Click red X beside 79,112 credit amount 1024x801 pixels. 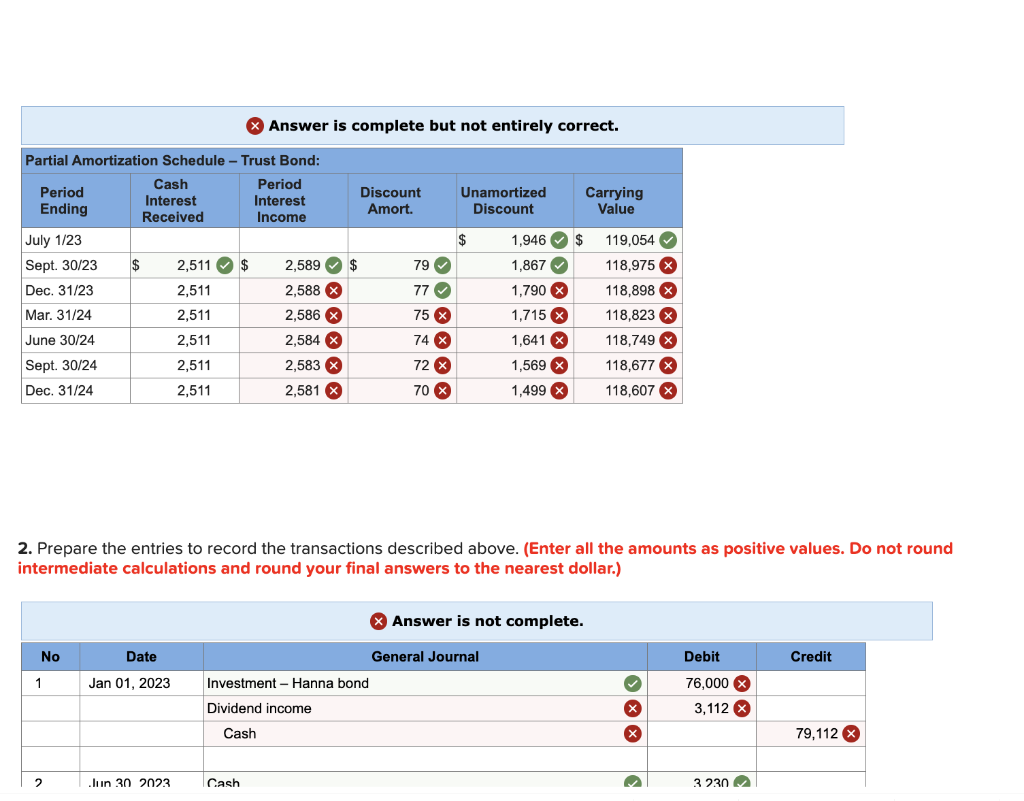click(850, 734)
